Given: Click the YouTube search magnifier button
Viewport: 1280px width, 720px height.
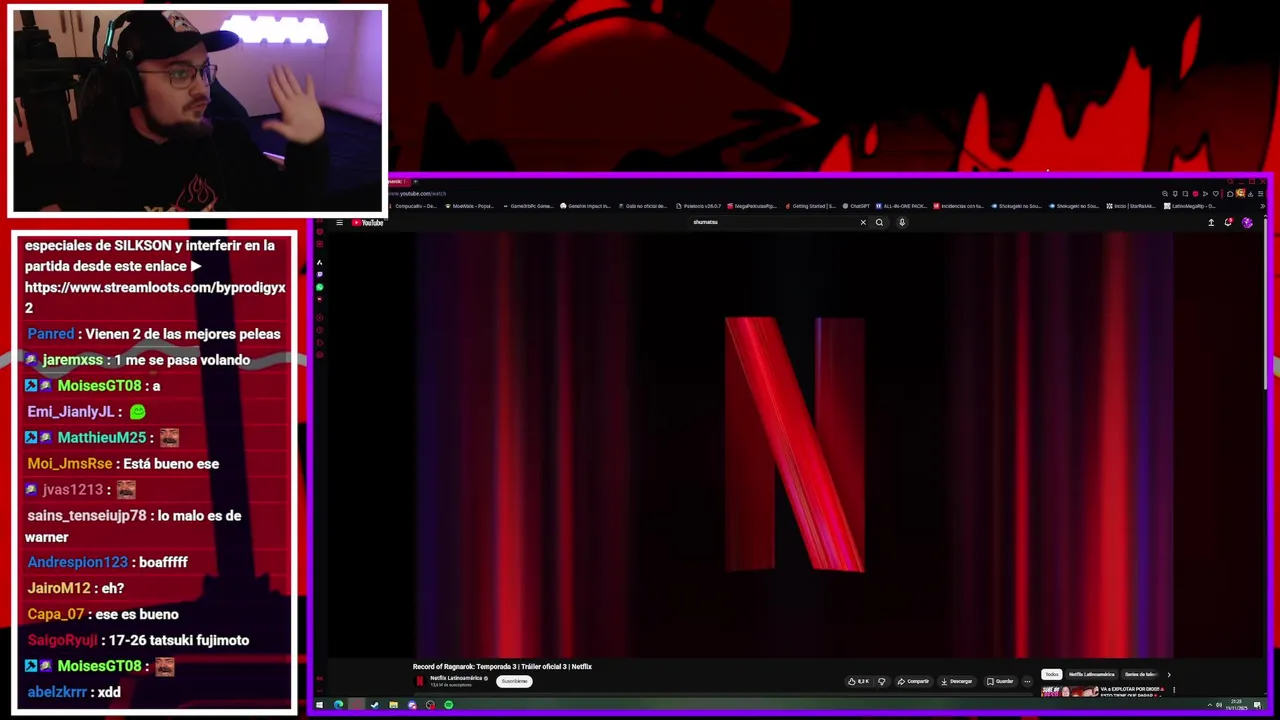Looking at the screenshot, I should [x=879, y=222].
